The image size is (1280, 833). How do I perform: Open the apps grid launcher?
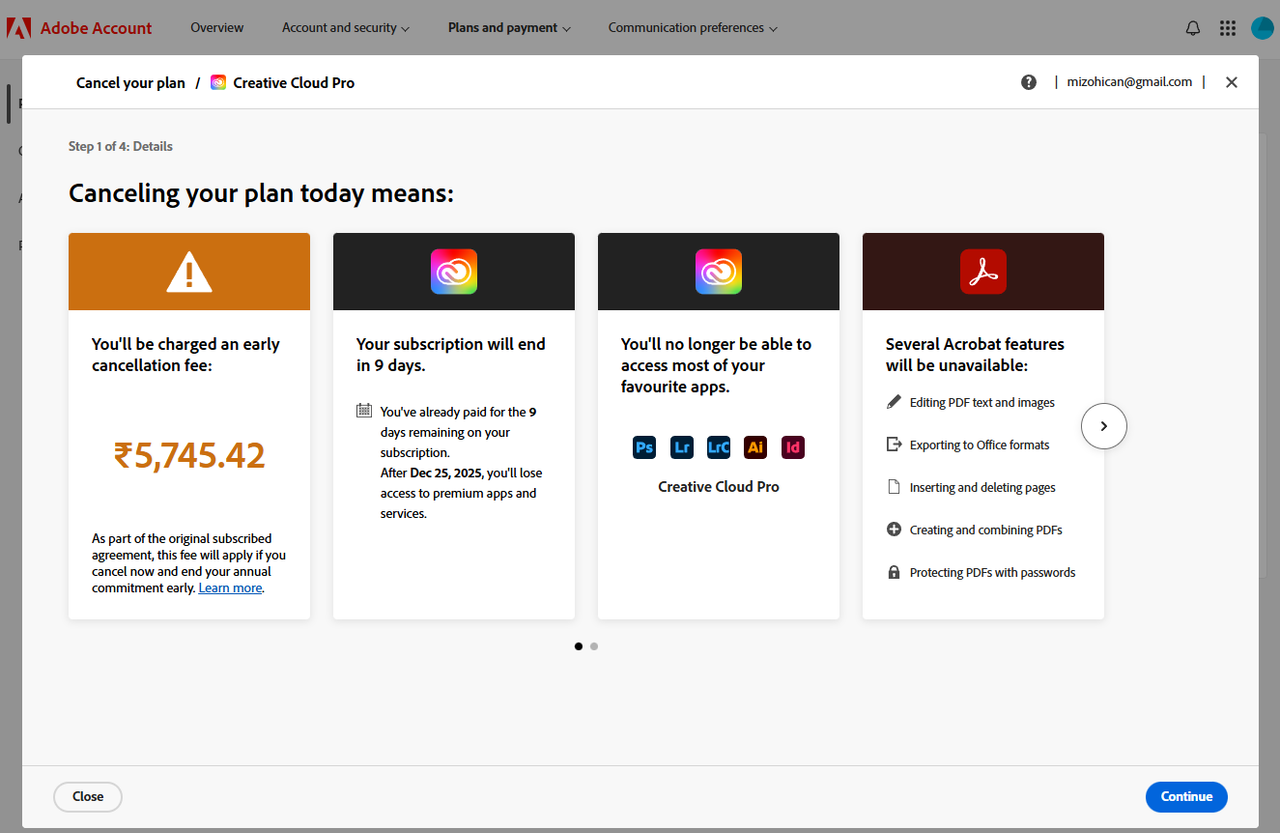pos(1228,28)
